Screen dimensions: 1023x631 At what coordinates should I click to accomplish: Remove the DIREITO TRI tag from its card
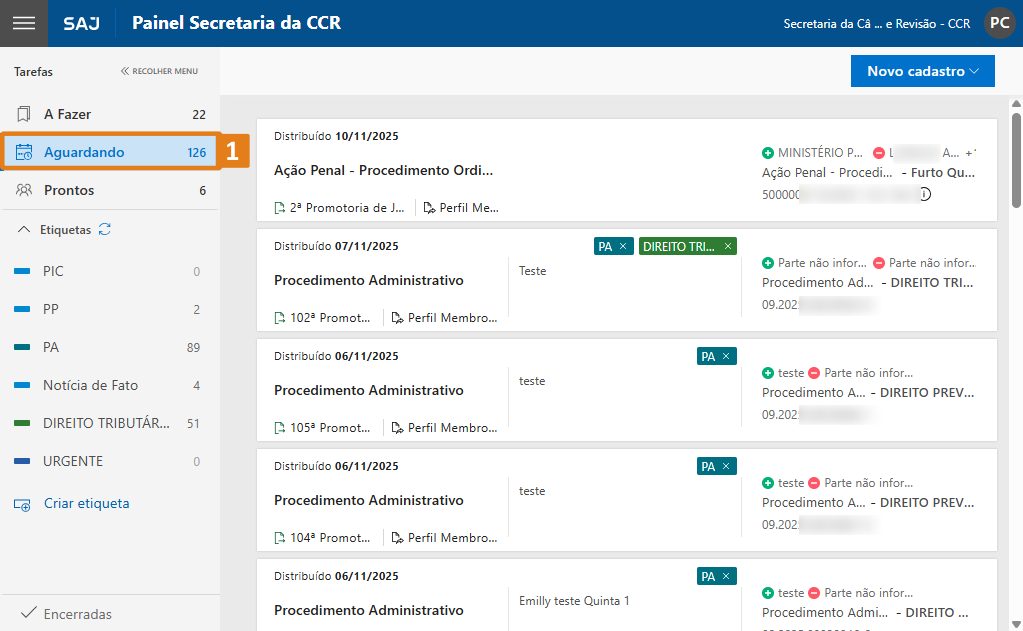[727, 245]
